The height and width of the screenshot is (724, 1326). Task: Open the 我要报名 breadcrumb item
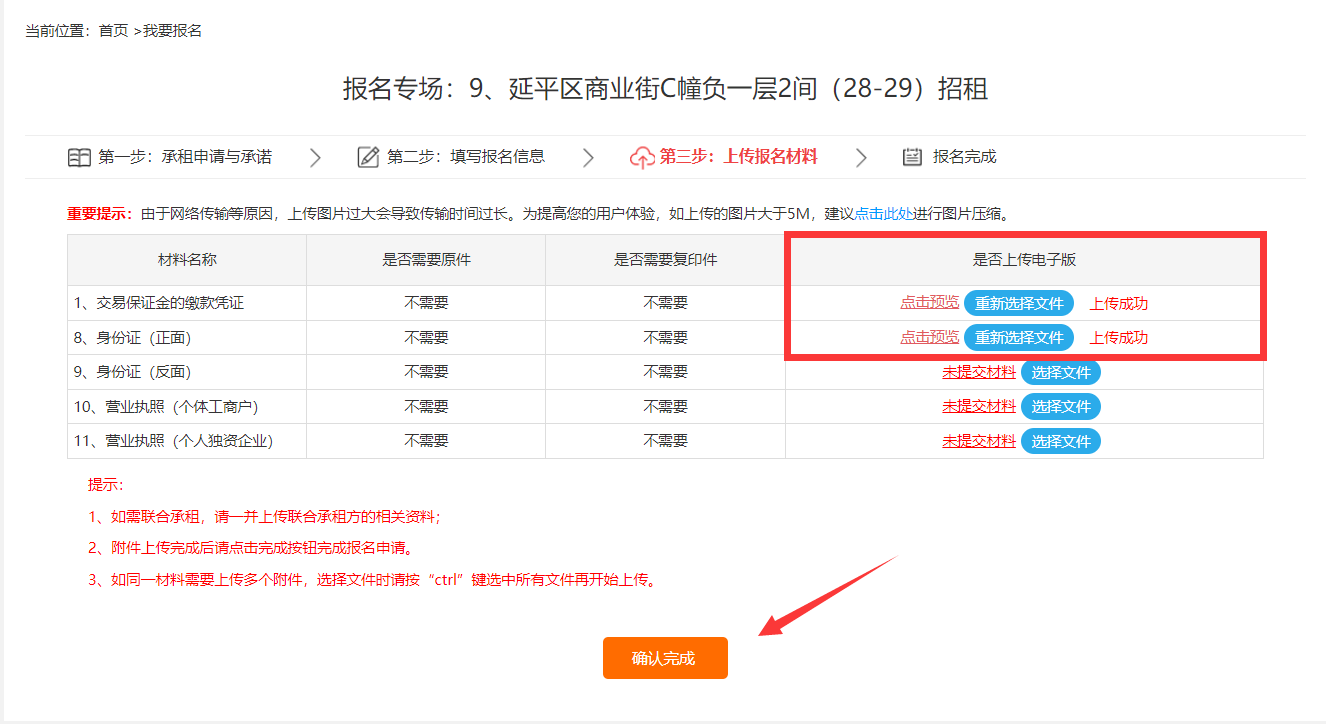[172, 31]
